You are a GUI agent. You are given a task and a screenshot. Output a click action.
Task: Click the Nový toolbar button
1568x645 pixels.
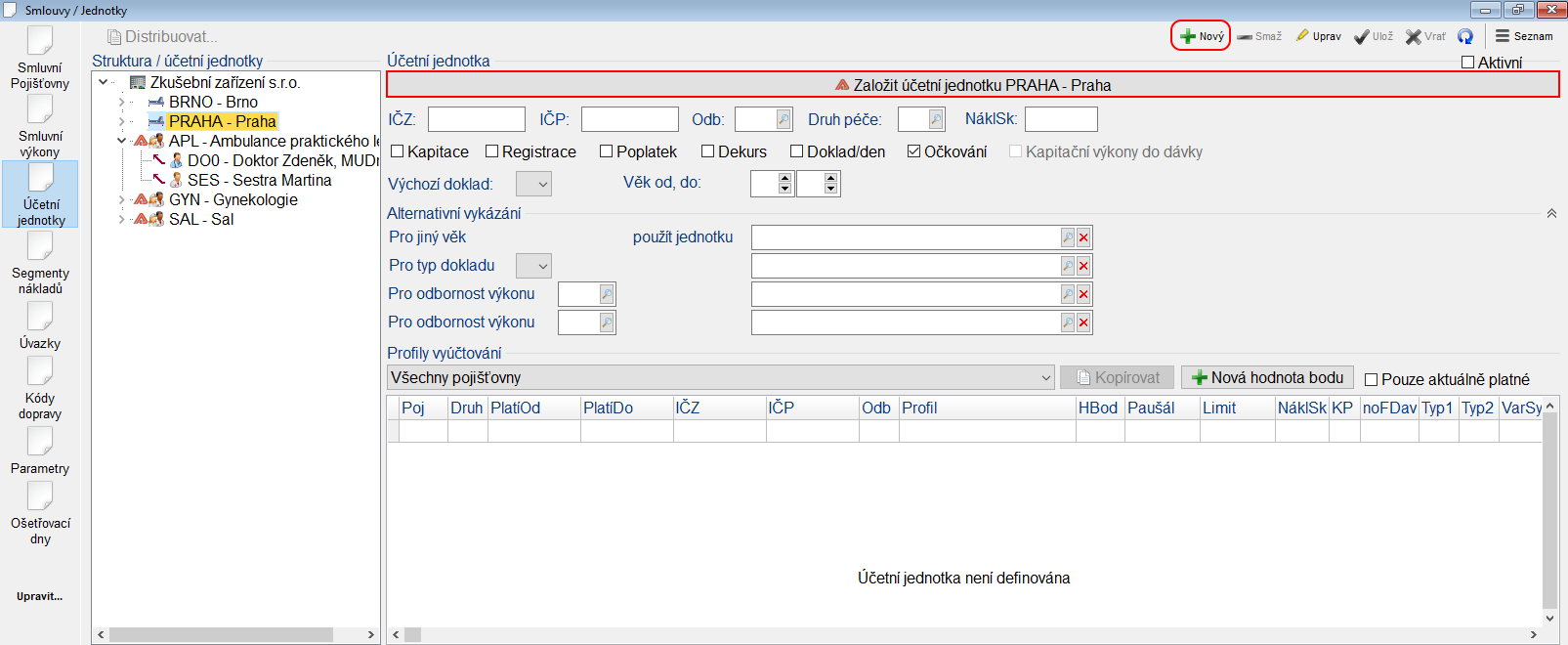tap(1201, 36)
